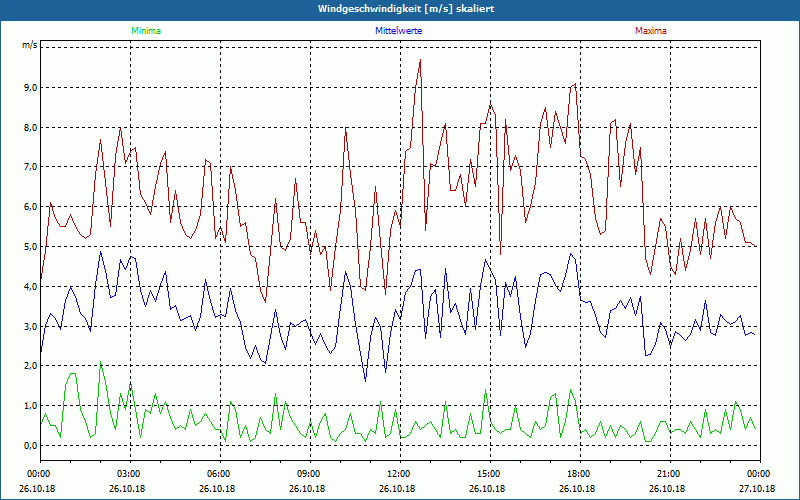
Task: Click the 1,0 y-axis value
Action: [30, 406]
